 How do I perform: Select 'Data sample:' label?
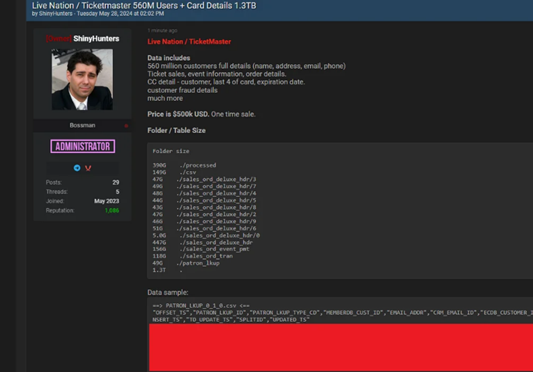coord(168,292)
